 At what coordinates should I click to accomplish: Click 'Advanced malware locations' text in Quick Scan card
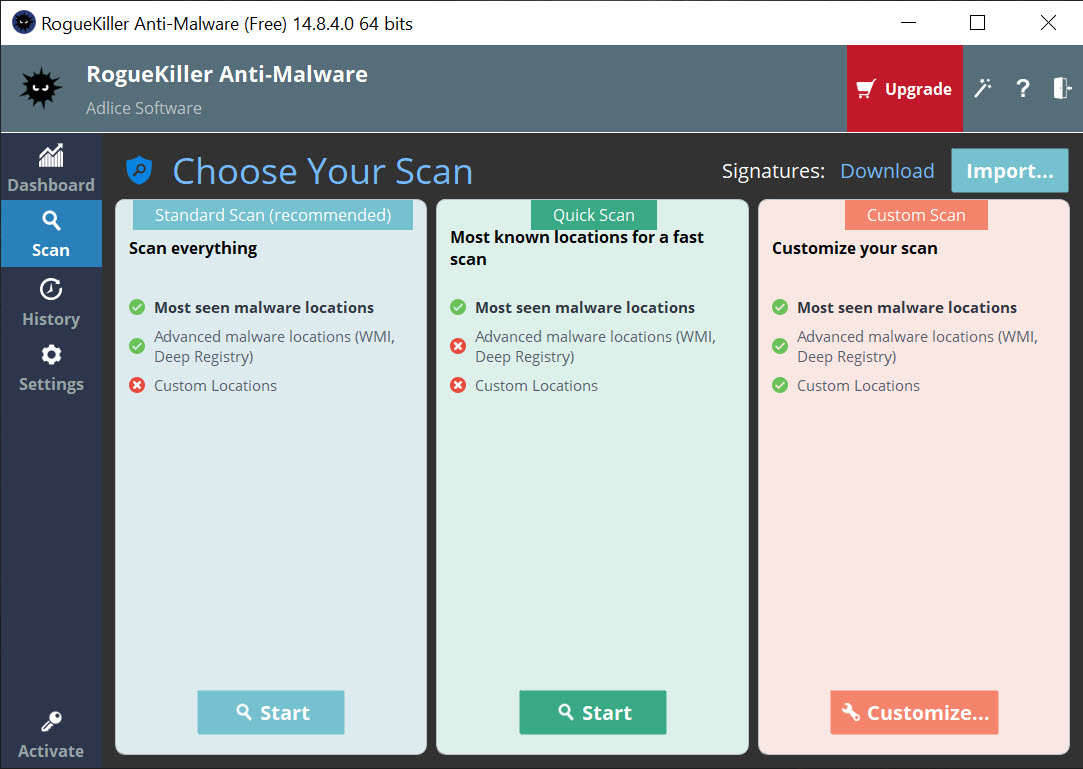[595, 346]
